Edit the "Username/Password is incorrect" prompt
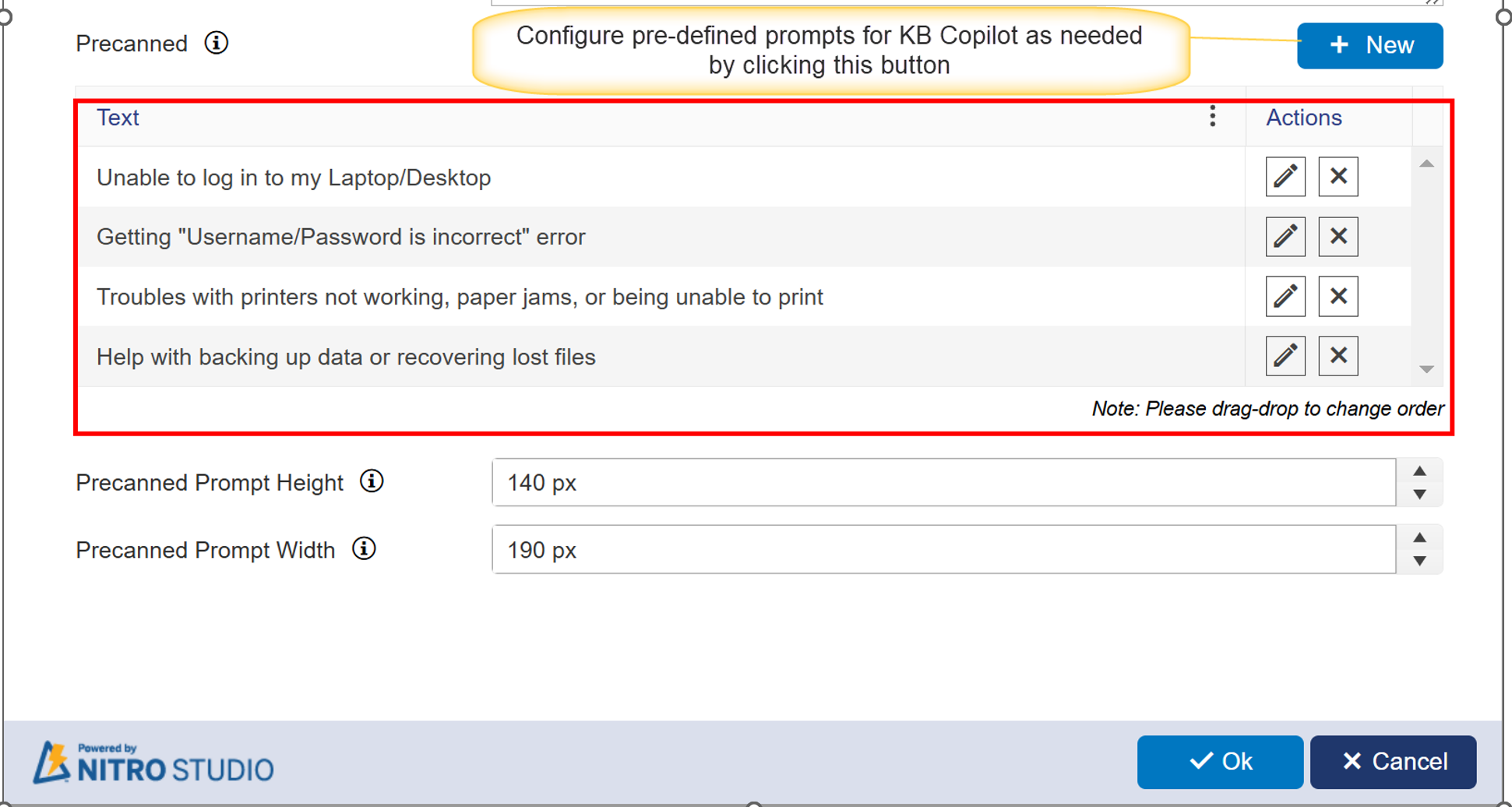1512x807 pixels. (x=1285, y=236)
